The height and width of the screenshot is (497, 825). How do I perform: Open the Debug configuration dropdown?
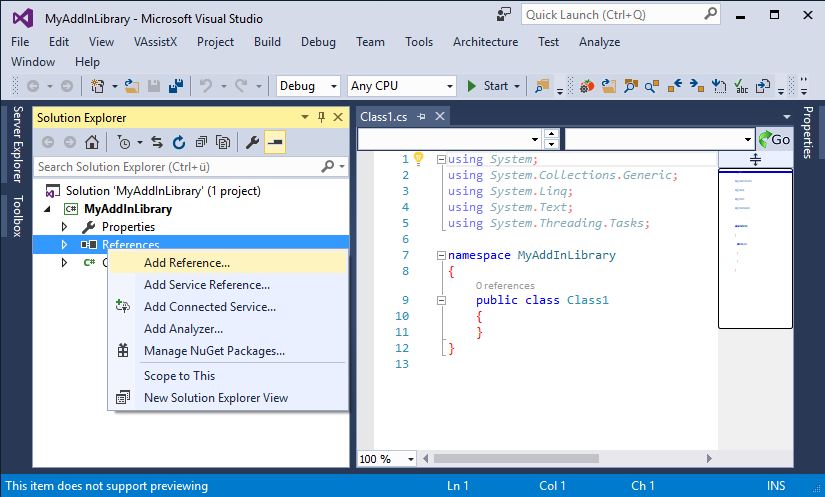[x=309, y=86]
